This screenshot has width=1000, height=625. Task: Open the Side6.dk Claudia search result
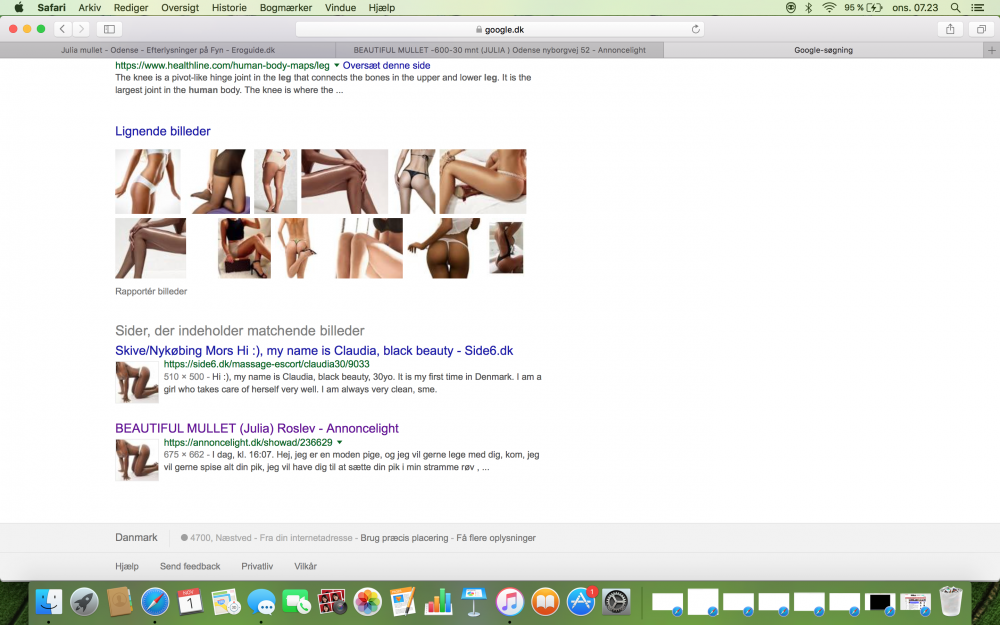click(314, 350)
